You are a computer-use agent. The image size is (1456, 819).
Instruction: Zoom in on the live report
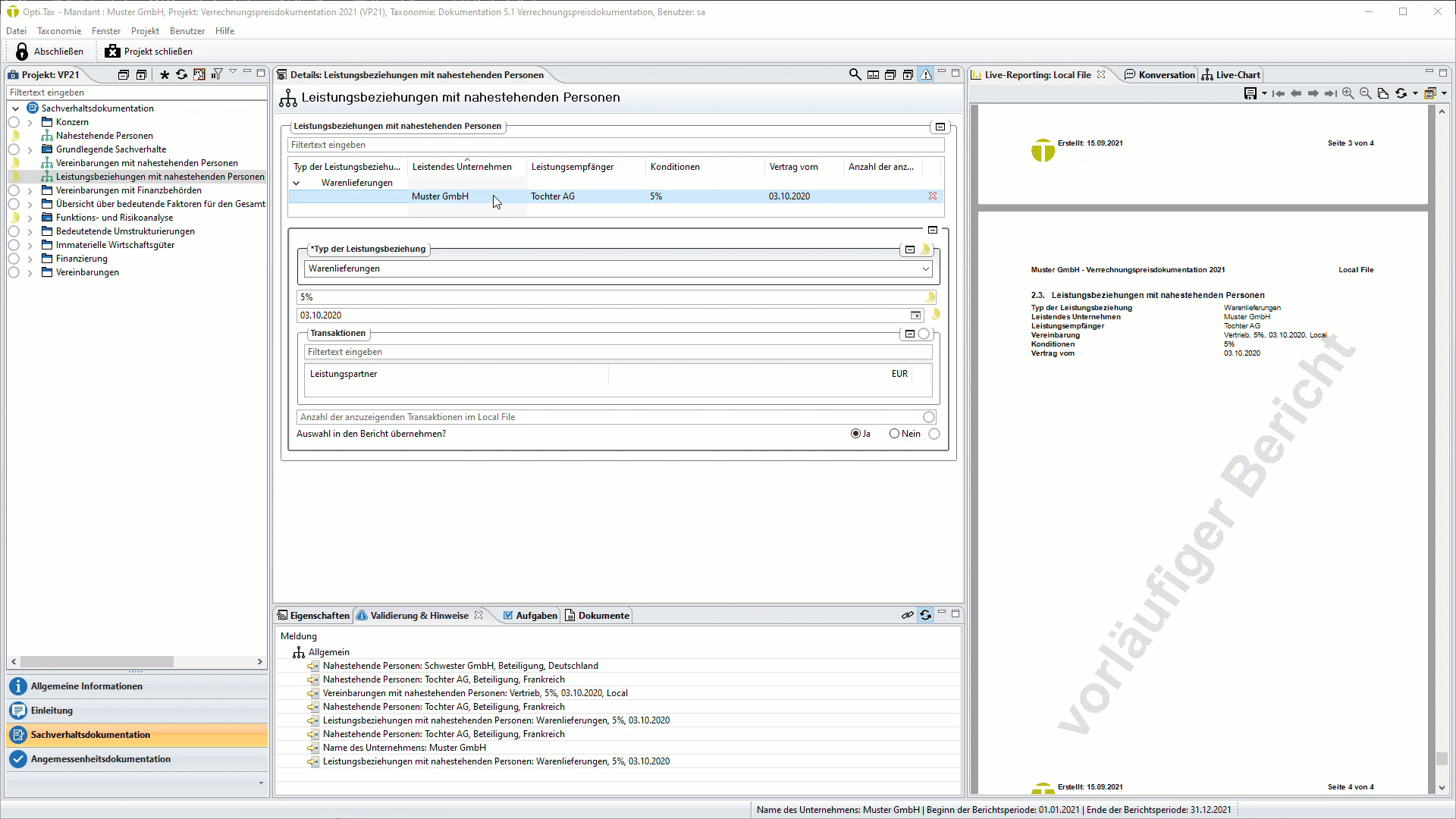(1348, 93)
